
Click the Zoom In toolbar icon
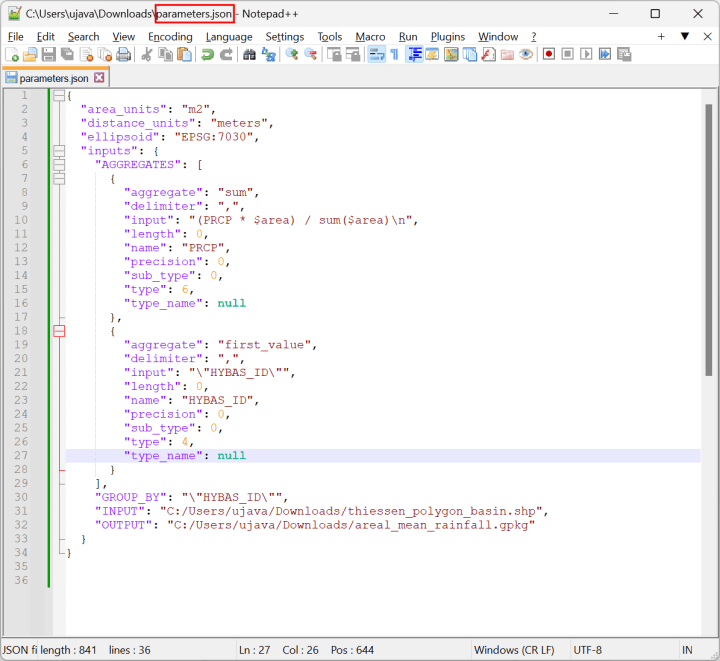tap(292, 54)
